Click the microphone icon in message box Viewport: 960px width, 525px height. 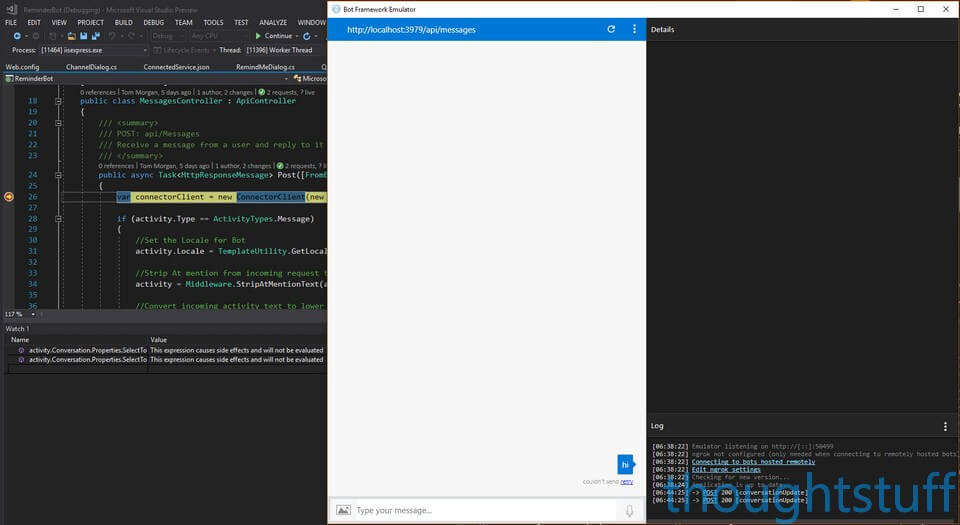(629, 510)
